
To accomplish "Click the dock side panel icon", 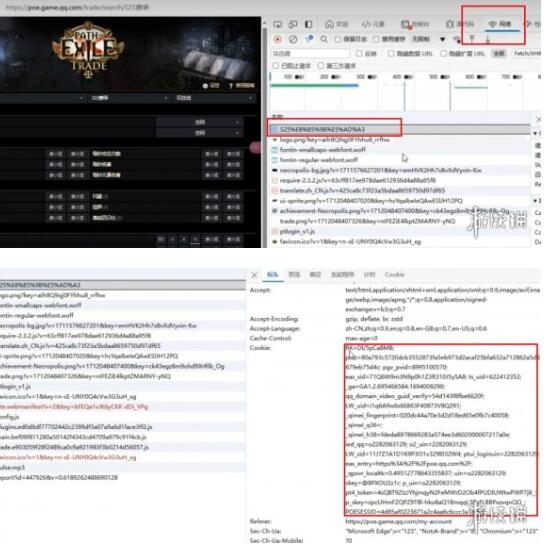I will (309, 24).
